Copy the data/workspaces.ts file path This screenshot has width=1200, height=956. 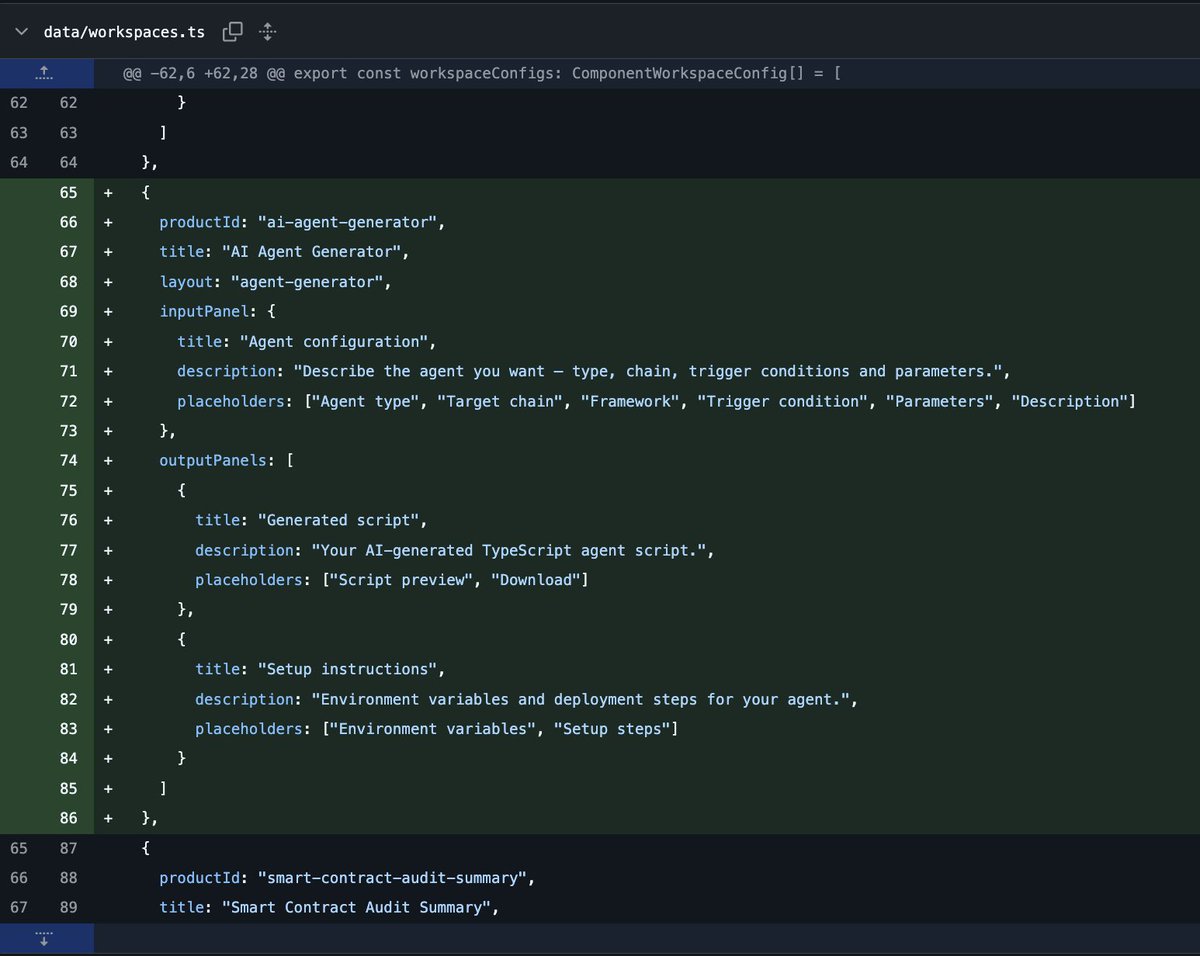click(232, 32)
